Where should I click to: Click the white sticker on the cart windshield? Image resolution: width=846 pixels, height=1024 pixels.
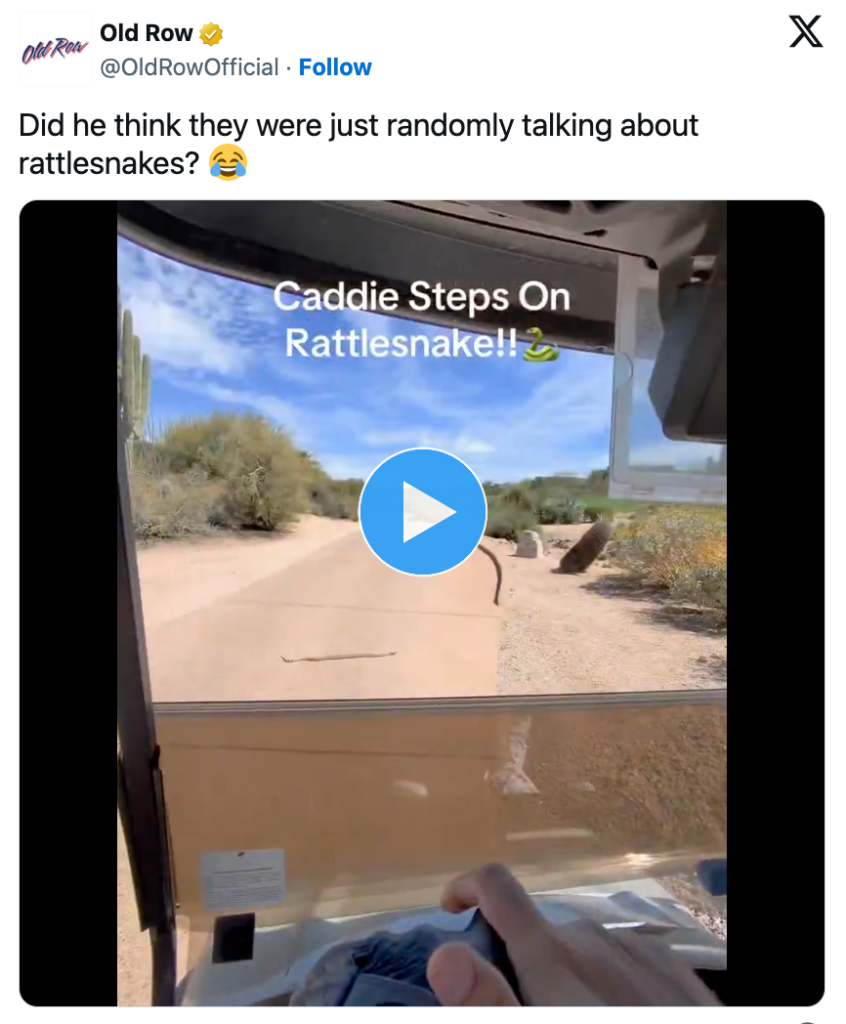(x=242, y=879)
